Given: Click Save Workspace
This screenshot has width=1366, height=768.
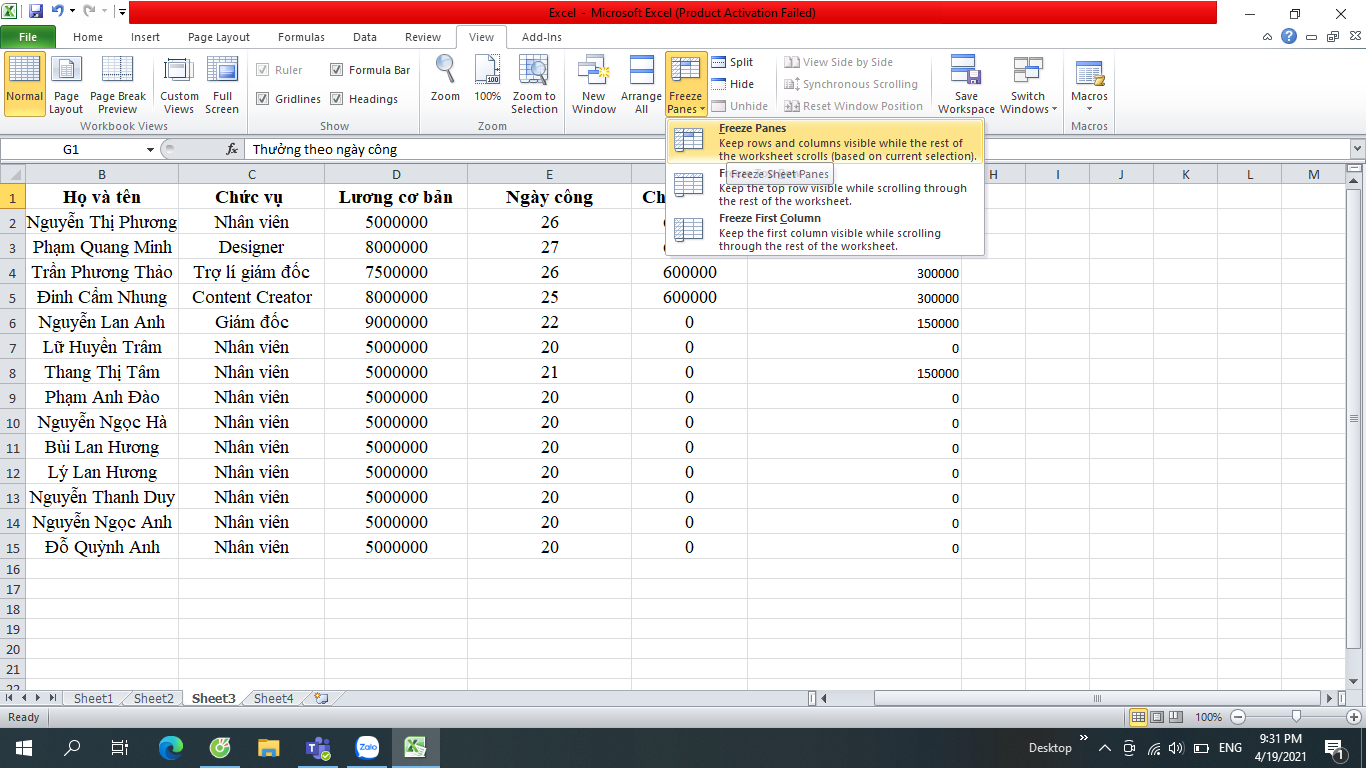Looking at the screenshot, I should pos(966,84).
